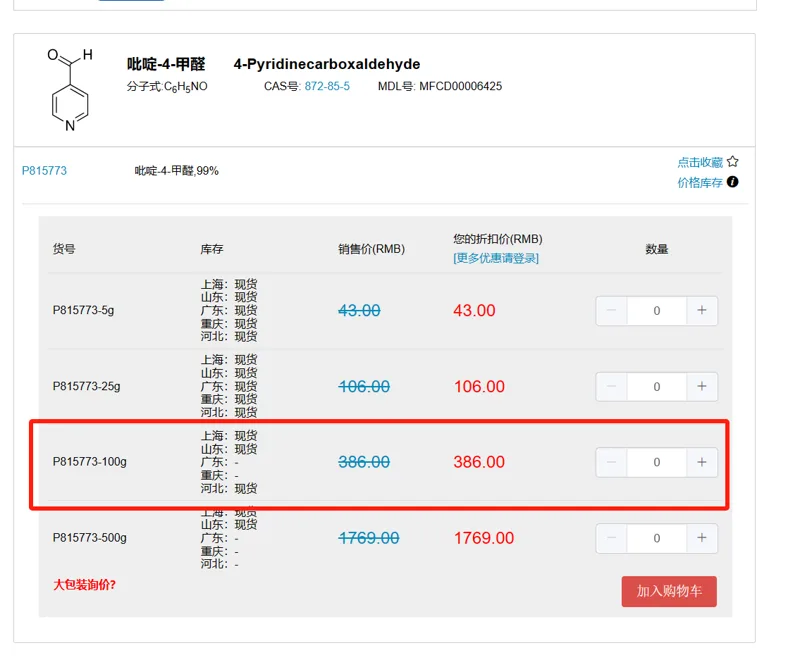
Task: Click the 更多优惠请登录 login link
Action: 496,258
